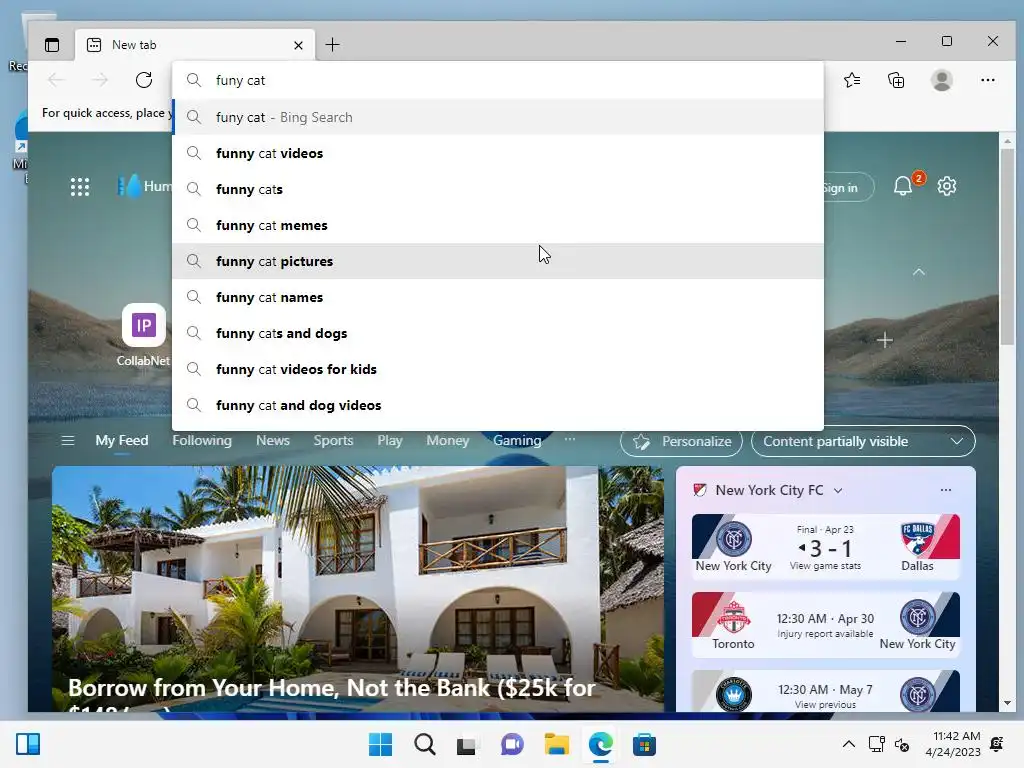Viewport: 1024px width, 768px height.
Task: Select funy cat Bing Search suggestion
Action: [x=498, y=118]
